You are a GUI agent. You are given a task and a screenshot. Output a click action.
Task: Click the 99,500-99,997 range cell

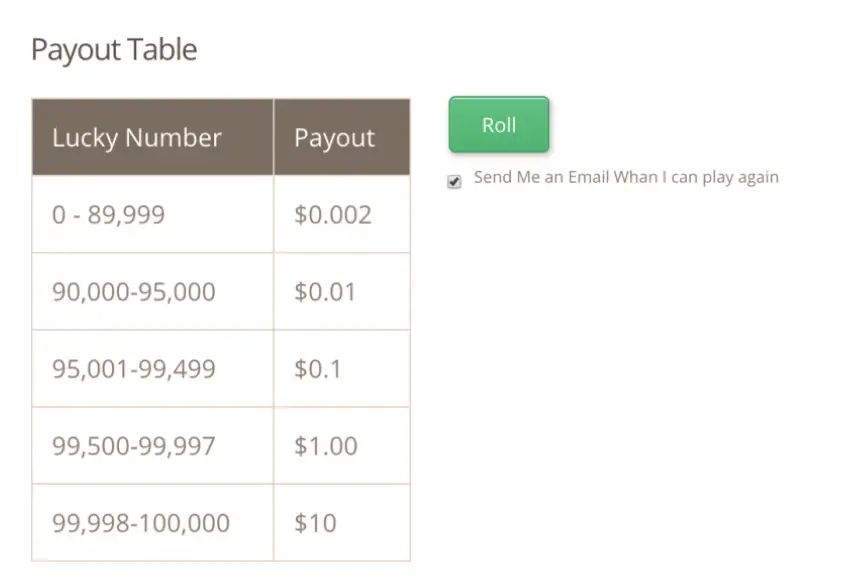point(153,446)
